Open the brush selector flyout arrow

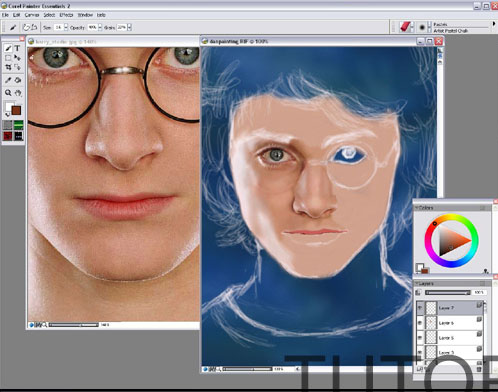[494, 24]
